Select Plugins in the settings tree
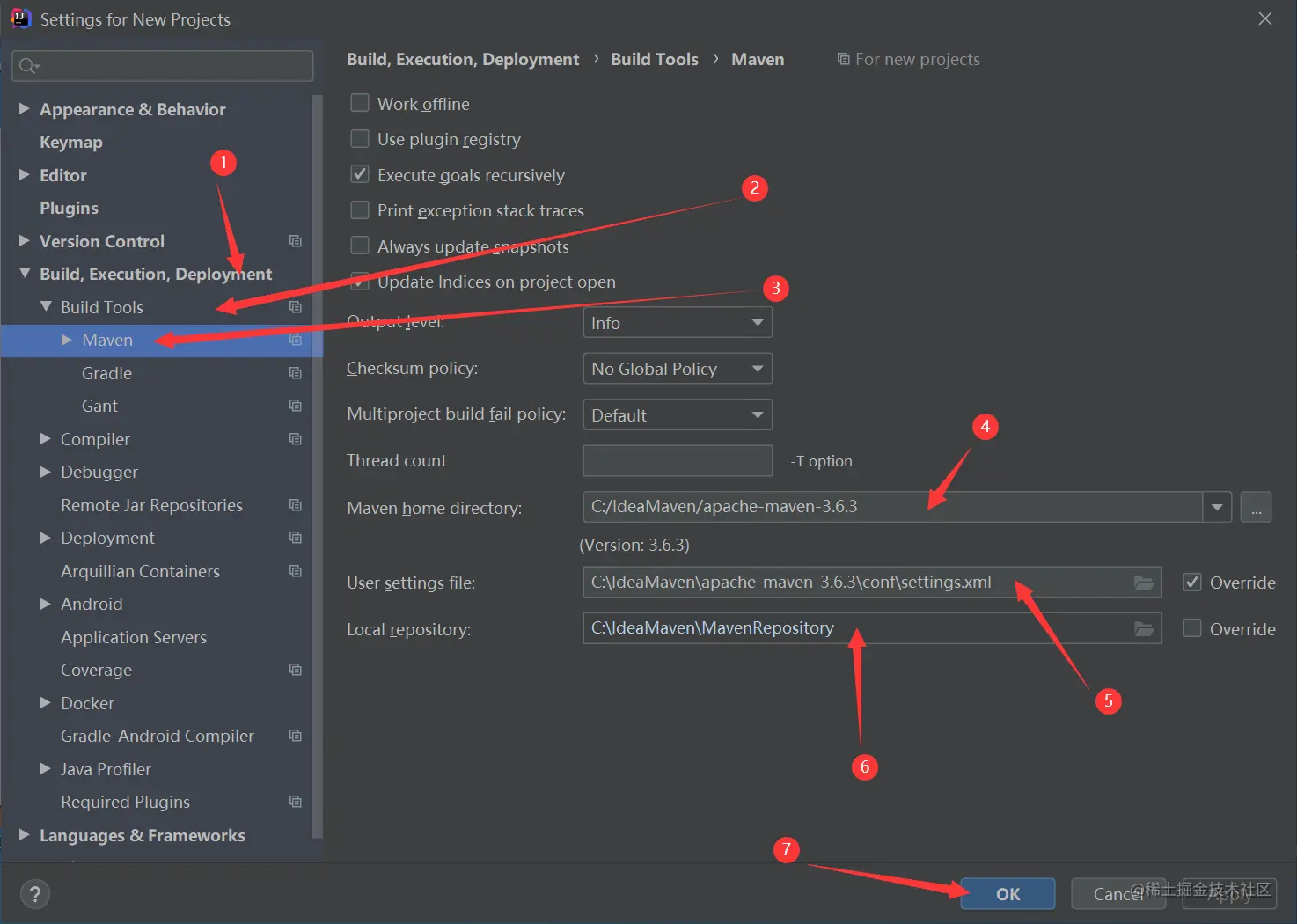 (69, 208)
